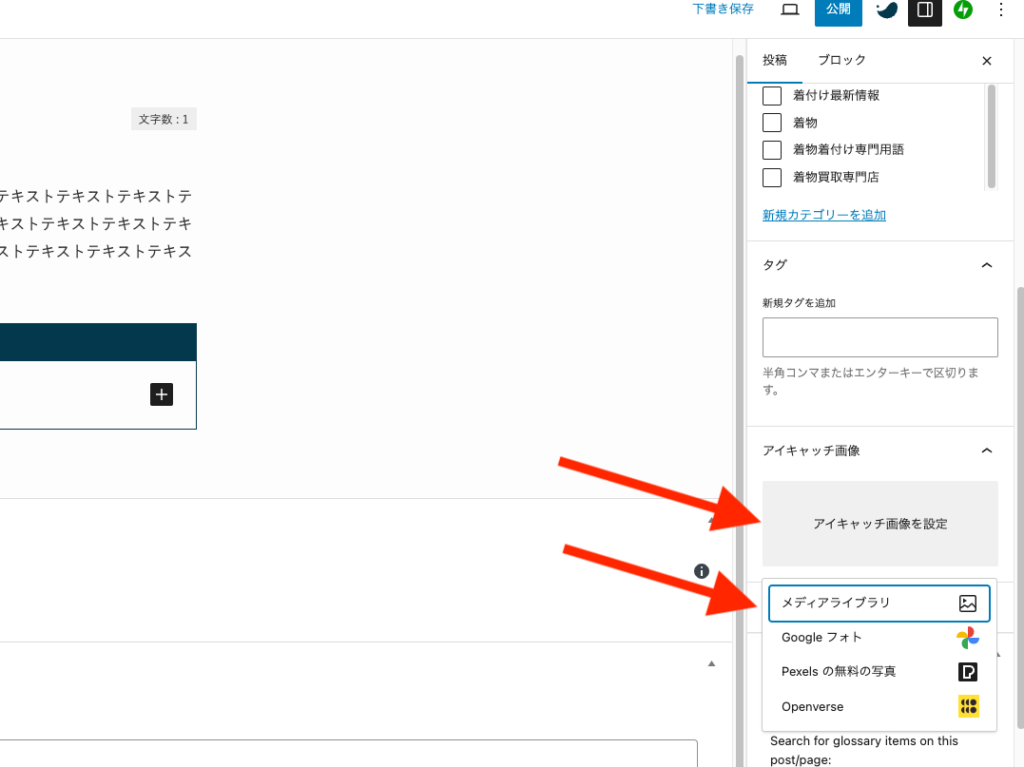The height and width of the screenshot is (767, 1024).
Task: Toggle the settings sidebar panel icon
Action: point(925,10)
